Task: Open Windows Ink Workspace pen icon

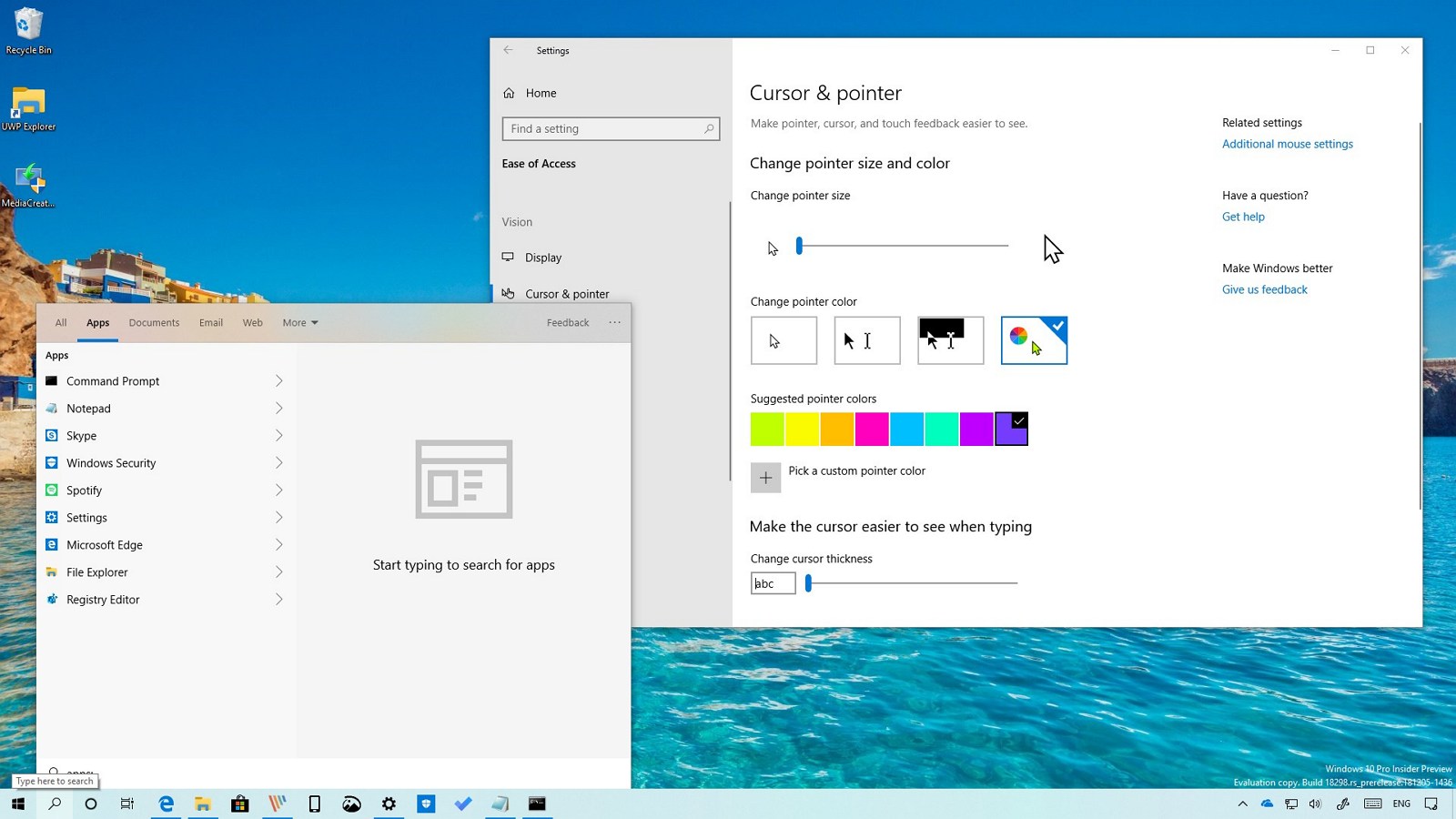Action: coord(1342,804)
